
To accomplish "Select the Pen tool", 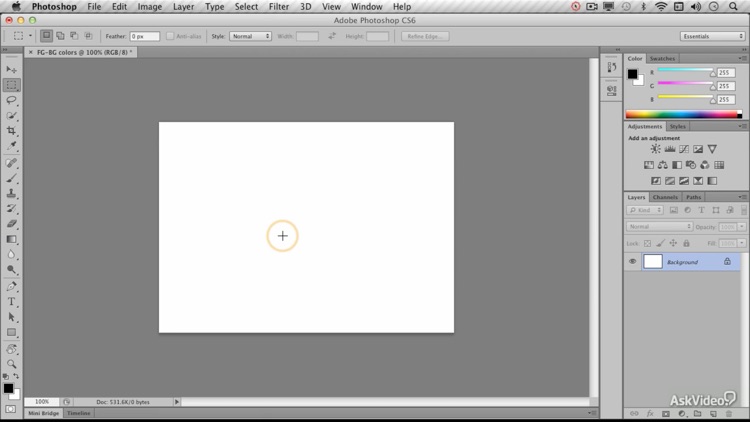I will coord(11,287).
